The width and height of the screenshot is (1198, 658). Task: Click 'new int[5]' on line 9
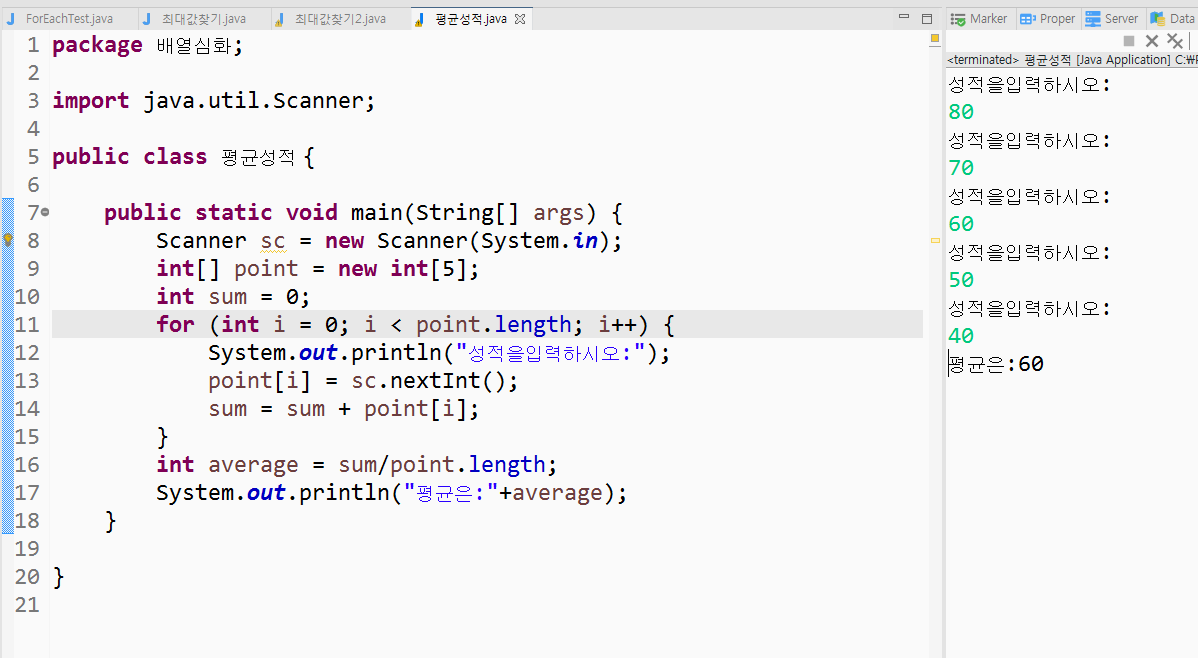[402, 269]
